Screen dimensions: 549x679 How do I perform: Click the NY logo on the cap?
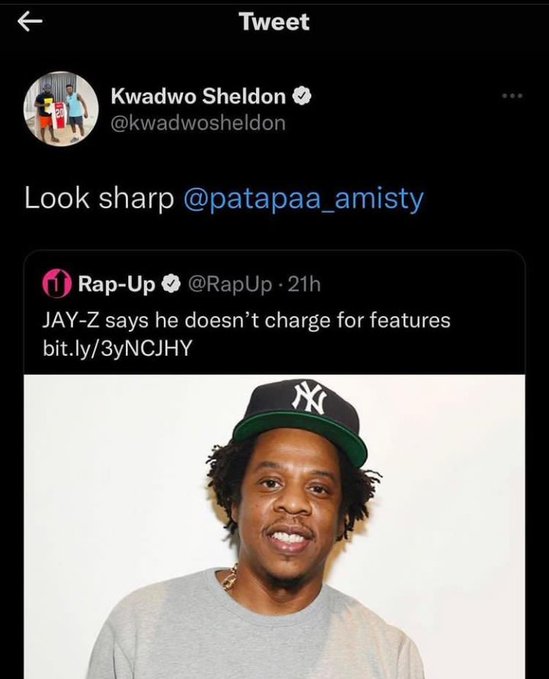click(x=309, y=397)
